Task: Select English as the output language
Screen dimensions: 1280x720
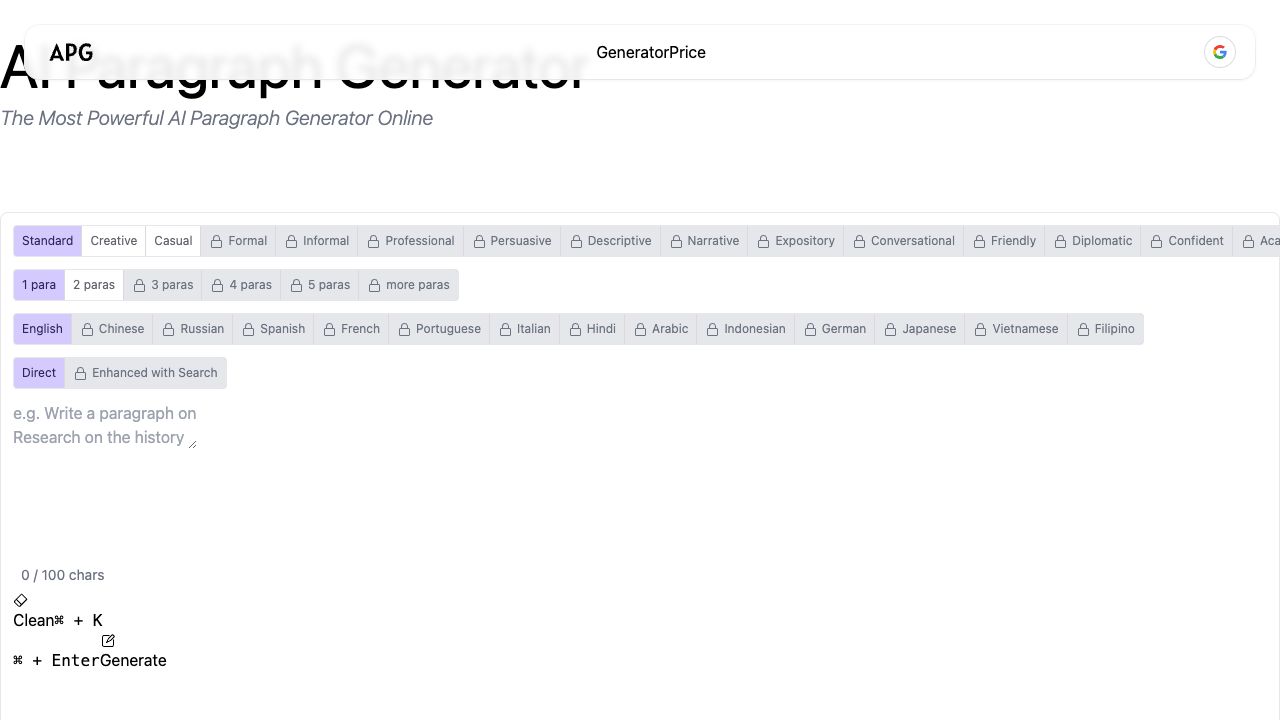Action: coord(42,328)
